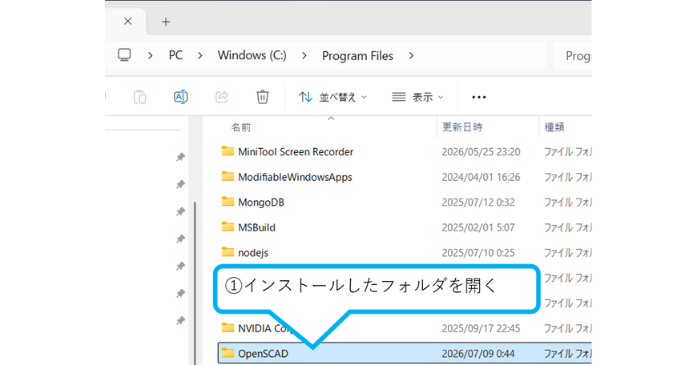
Task: Close the current Explorer tab
Action: click(x=128, y=21)
